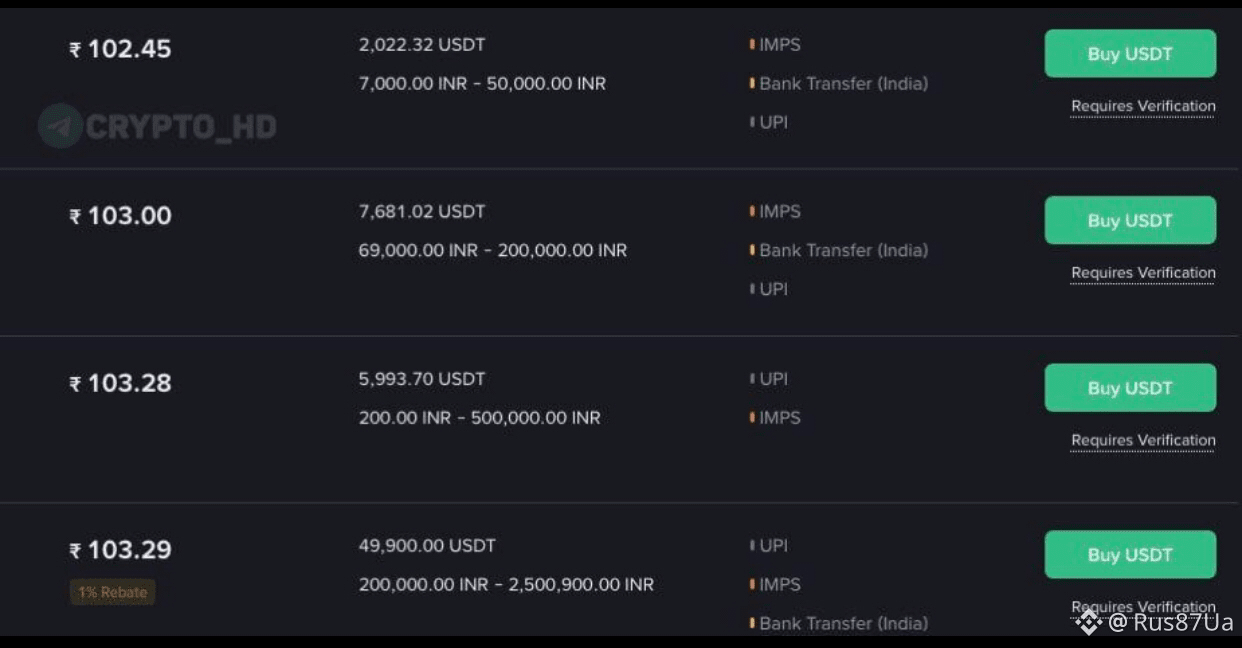This screenshot has width=1242, height=648.
Task: Open Requires Verification link under ₹103.28 offer
Action: tap(1143, 440)
